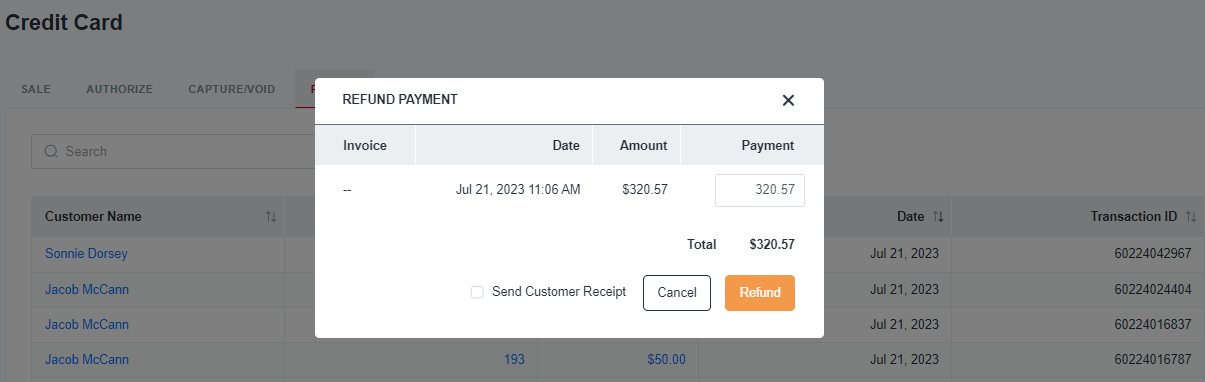1205x382 pixels.
Task: Switch to the SALE tab
Action: 36,89
